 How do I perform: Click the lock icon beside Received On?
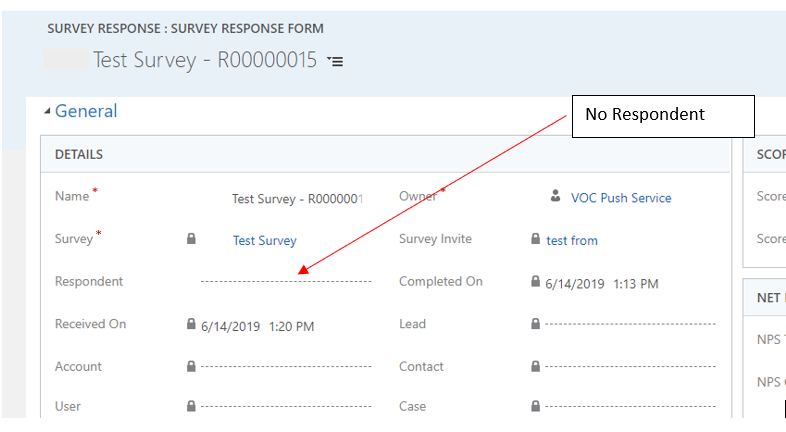[x=192, y=324]
